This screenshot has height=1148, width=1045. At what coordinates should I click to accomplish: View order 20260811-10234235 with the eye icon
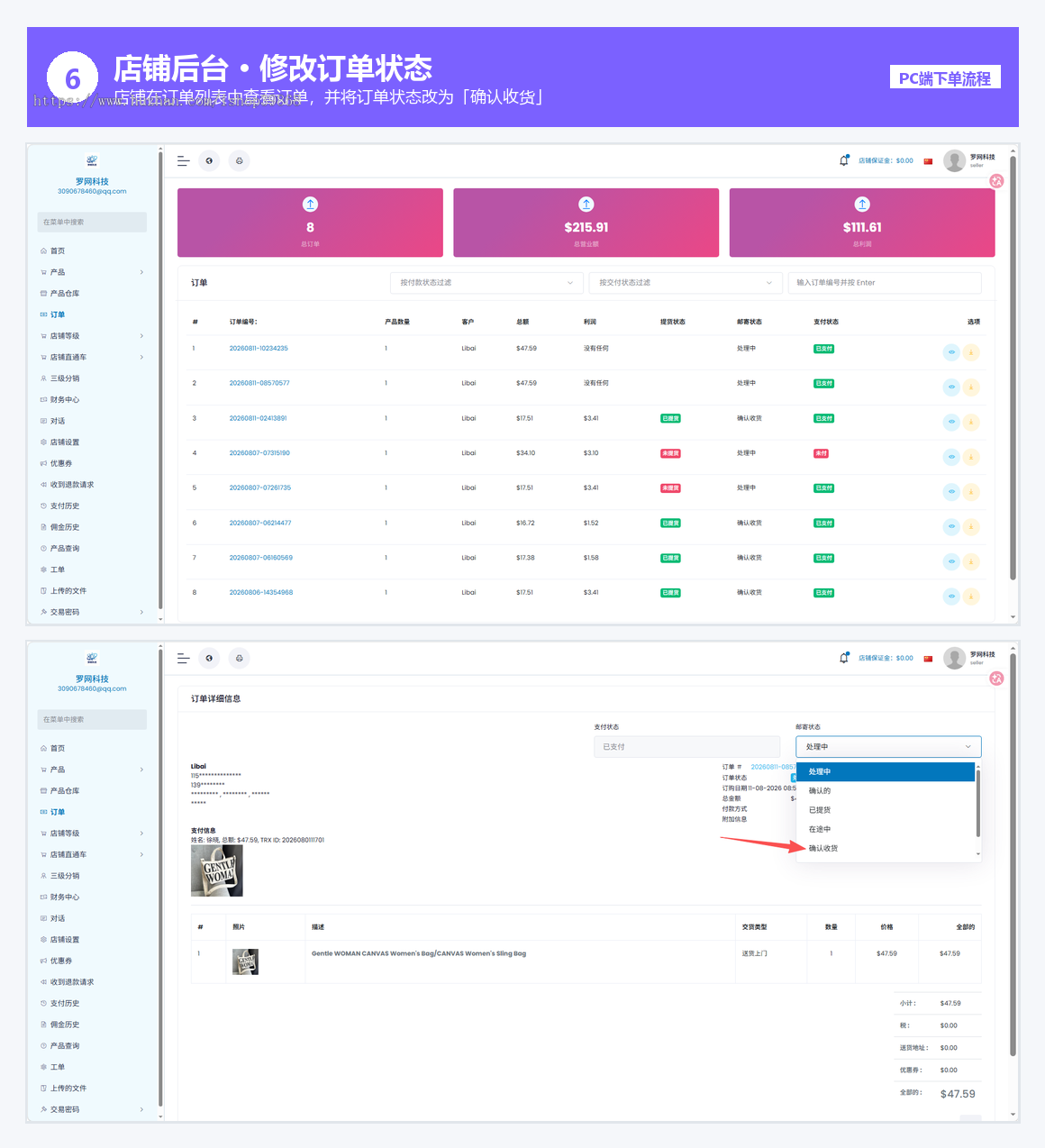tap(951, 352)
